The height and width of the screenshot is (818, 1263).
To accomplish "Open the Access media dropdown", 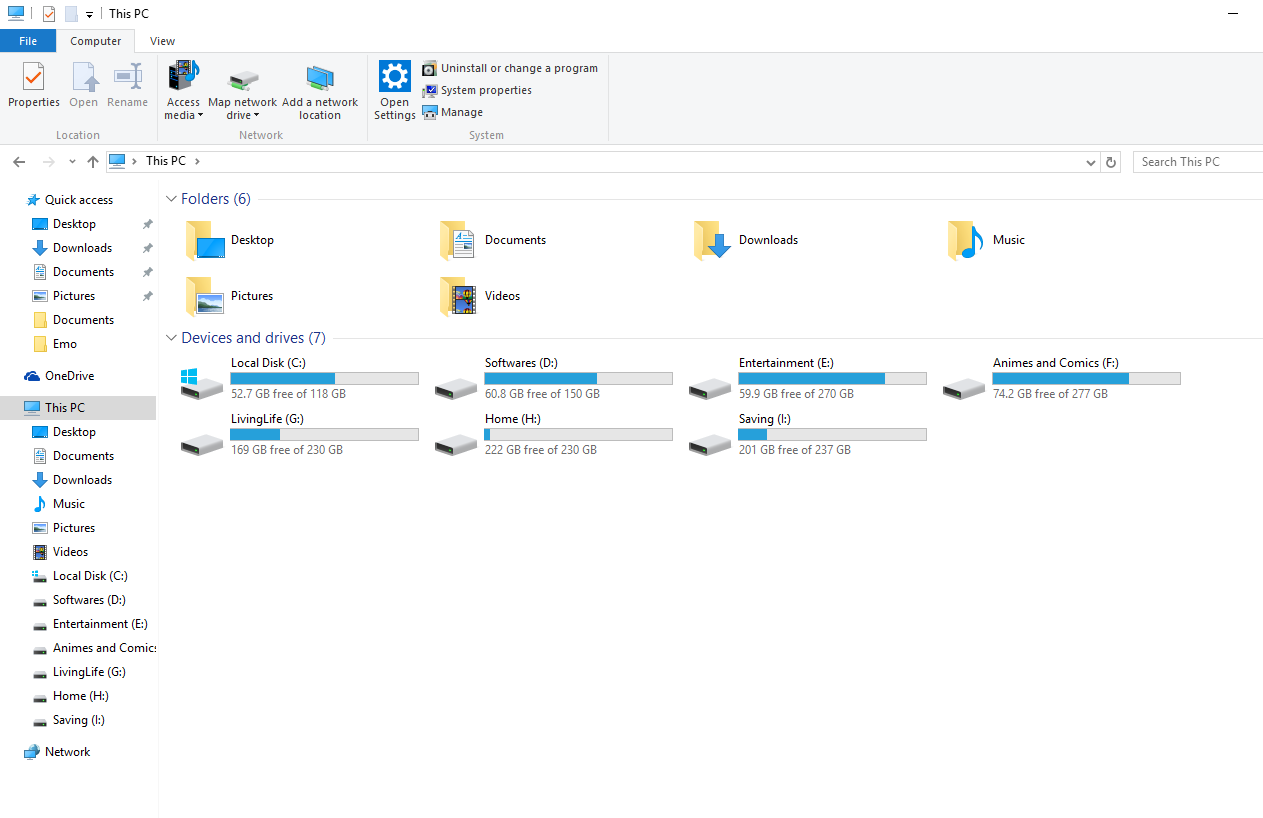I will [x=184, y=109].
